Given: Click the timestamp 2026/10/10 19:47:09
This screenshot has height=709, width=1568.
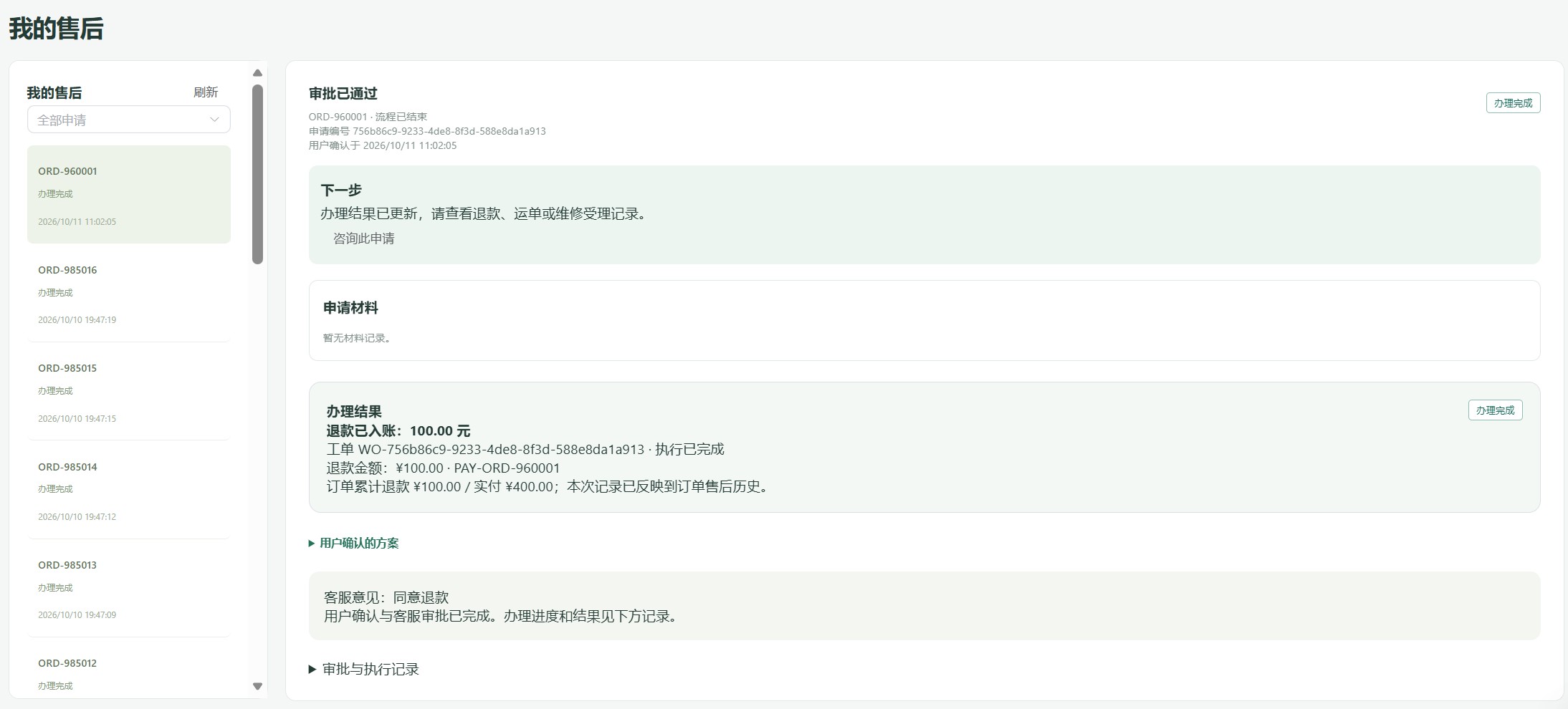Looking at the screenshot, I should [77, 615].
